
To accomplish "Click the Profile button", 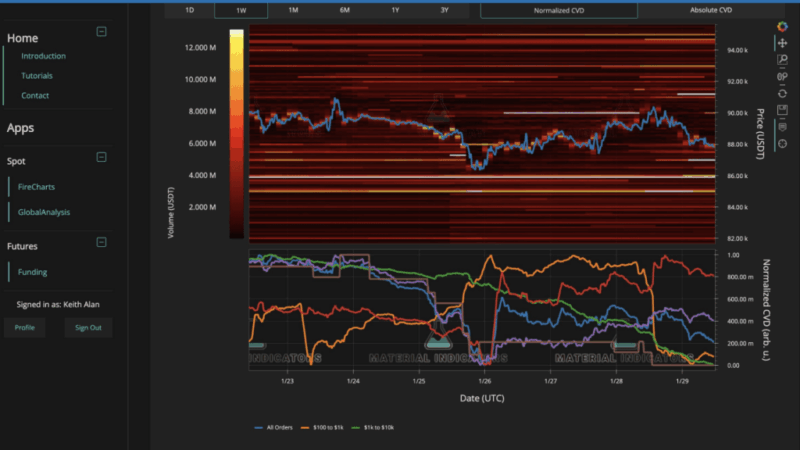I will point(24,328).
